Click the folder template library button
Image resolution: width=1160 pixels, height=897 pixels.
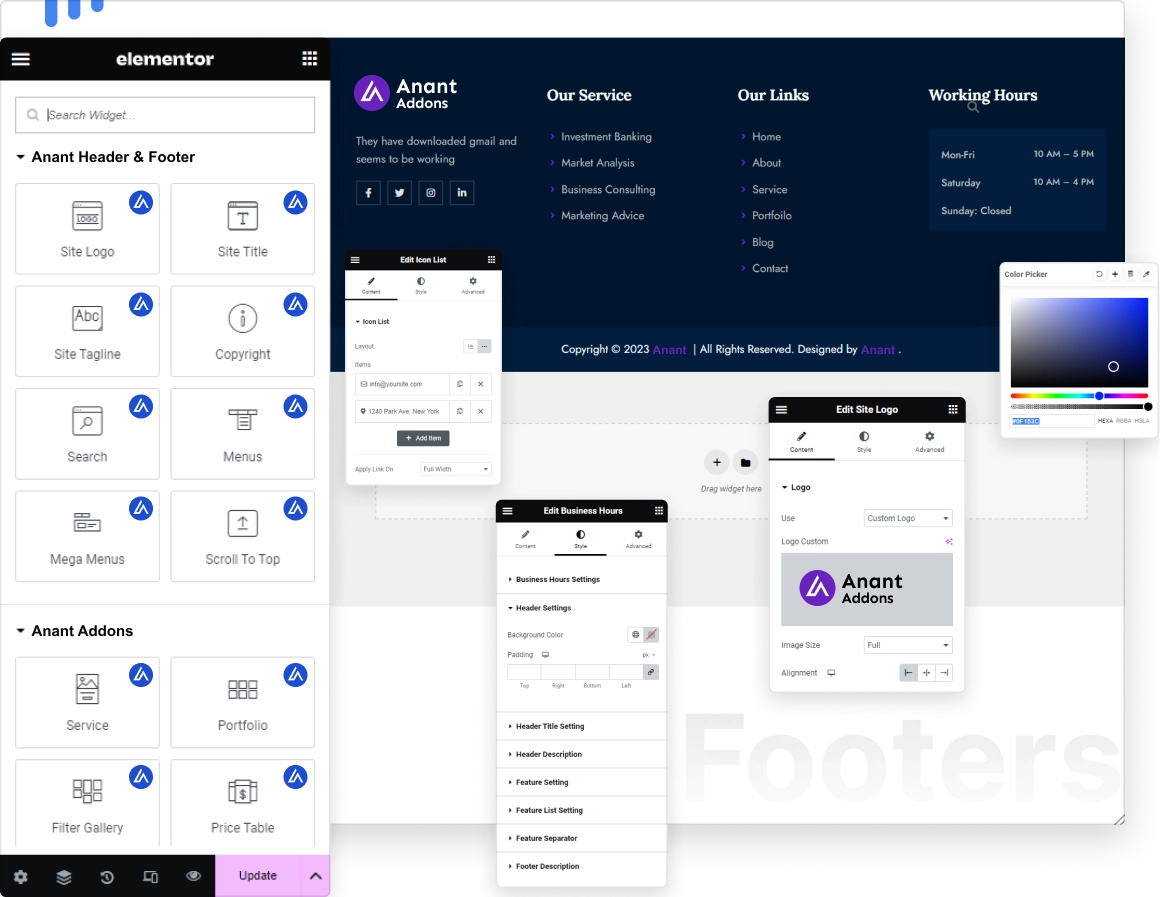pos(746,463)
